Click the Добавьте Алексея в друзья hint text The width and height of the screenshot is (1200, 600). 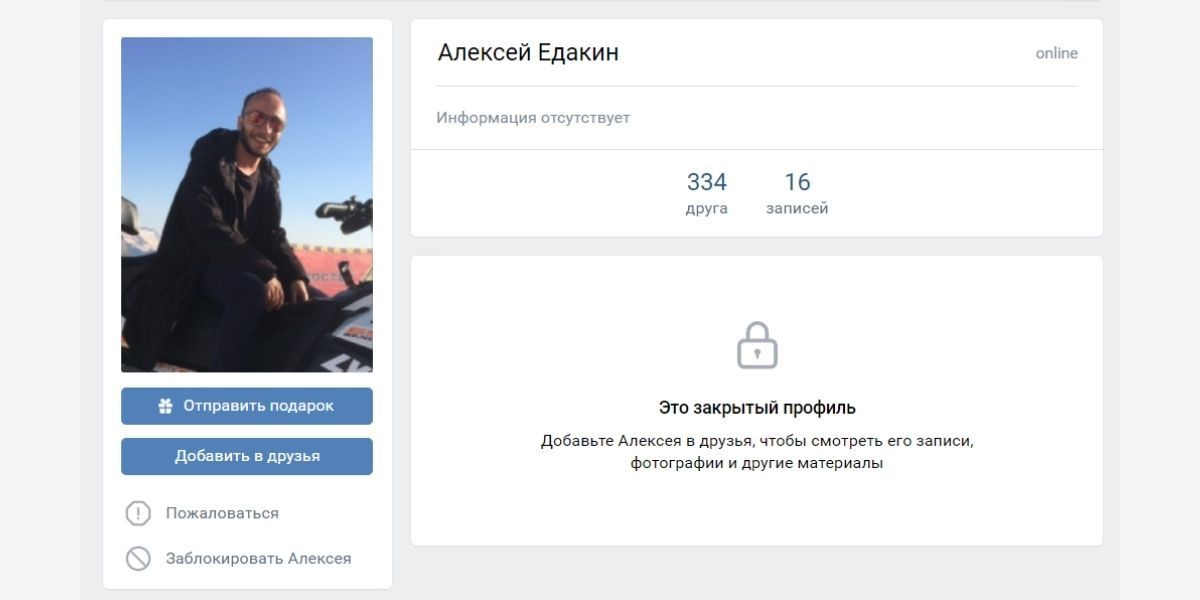[x=757, y=440]
